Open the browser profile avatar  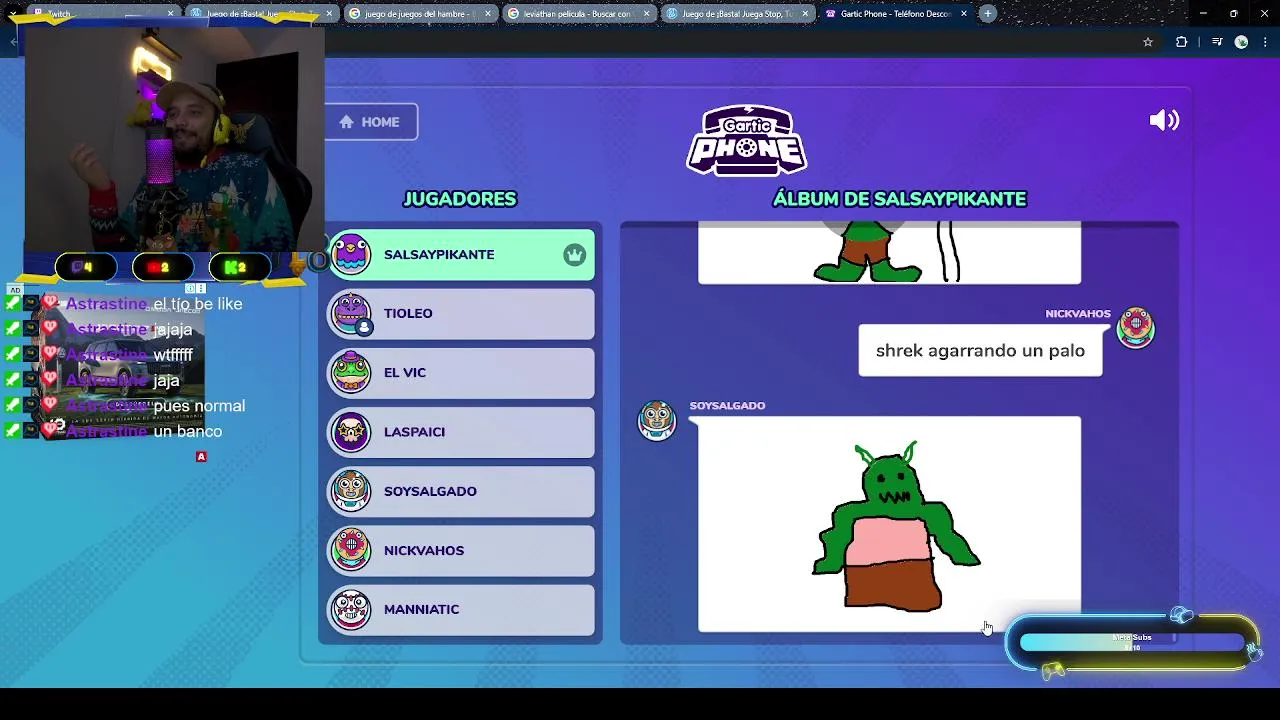click(x=1241, y=42)
